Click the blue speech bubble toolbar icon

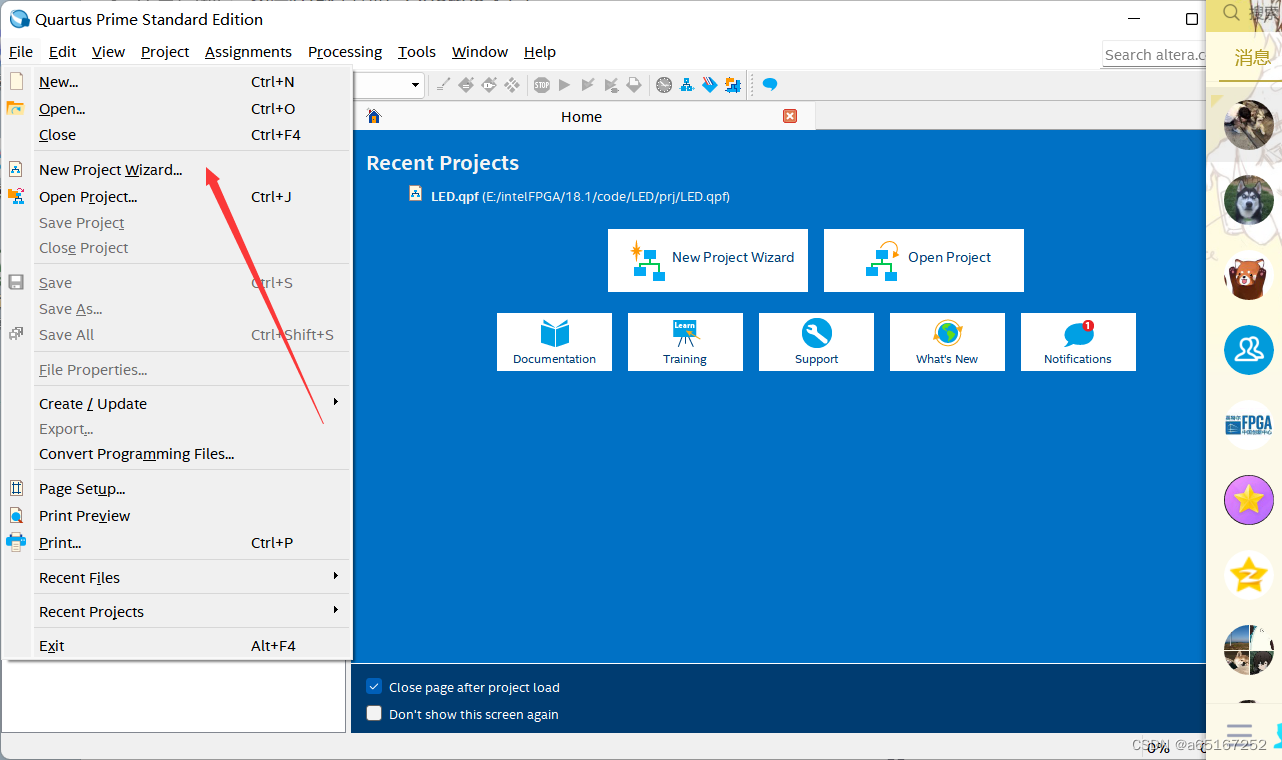click(x=769, y=85)
